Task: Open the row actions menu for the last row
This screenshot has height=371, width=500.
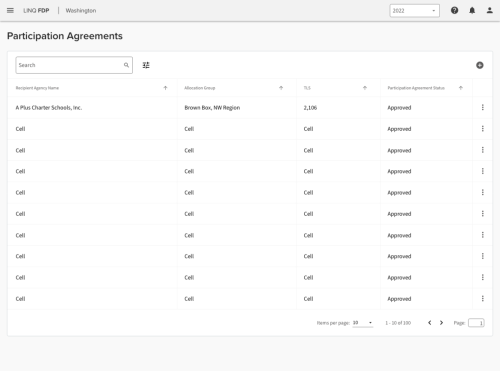Action: (482, 299)
